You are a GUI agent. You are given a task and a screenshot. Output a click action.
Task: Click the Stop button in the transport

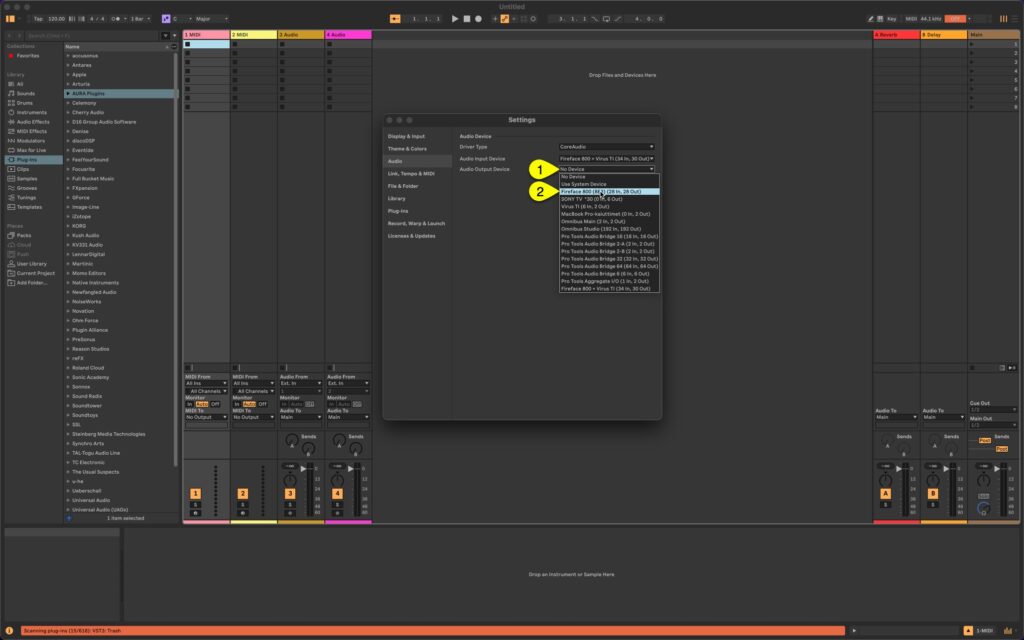point(467,18)
